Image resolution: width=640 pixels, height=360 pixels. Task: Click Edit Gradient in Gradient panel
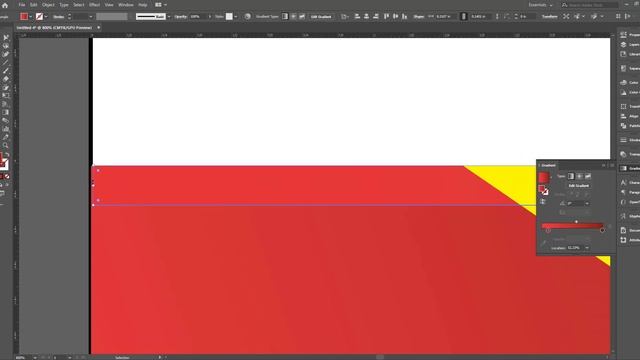(579, 186)
